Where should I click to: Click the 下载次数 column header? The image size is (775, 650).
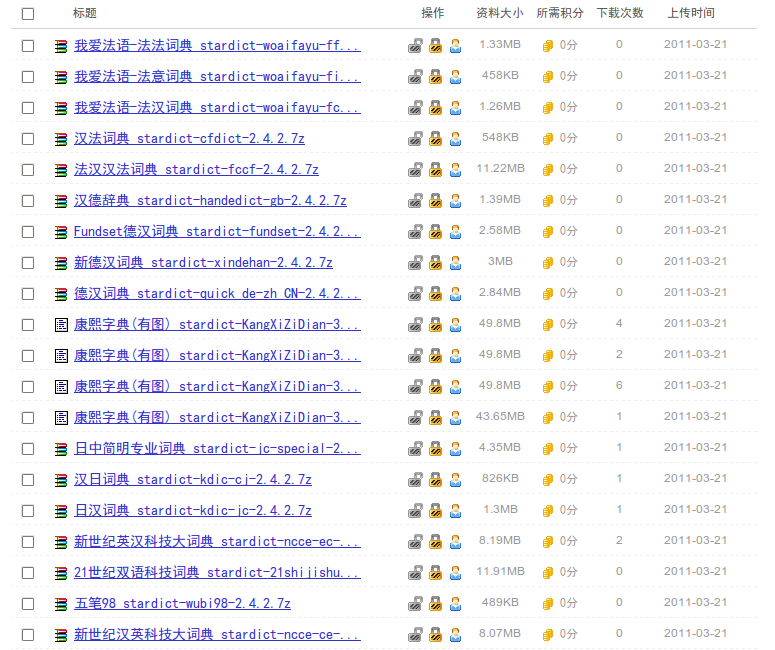620,13
